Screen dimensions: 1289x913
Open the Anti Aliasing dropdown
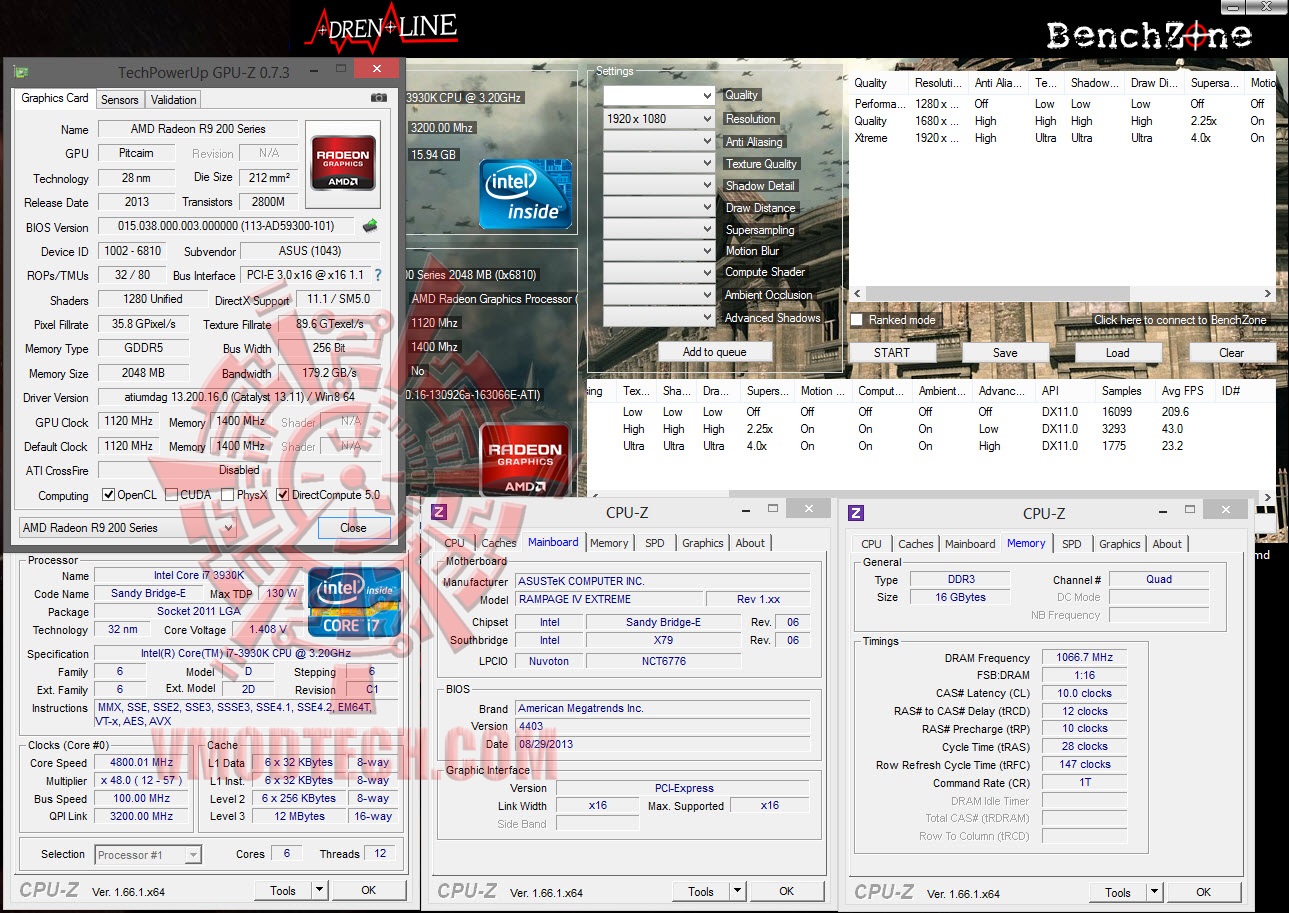click(x=659, y=141)
